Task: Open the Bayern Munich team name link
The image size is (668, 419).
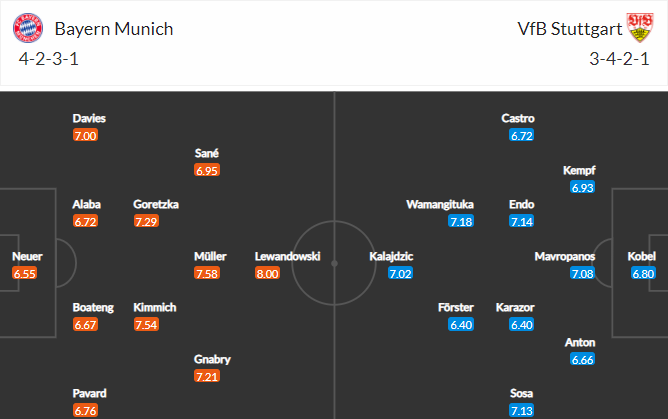Action: pyautogui.click(x=114, y=29)
